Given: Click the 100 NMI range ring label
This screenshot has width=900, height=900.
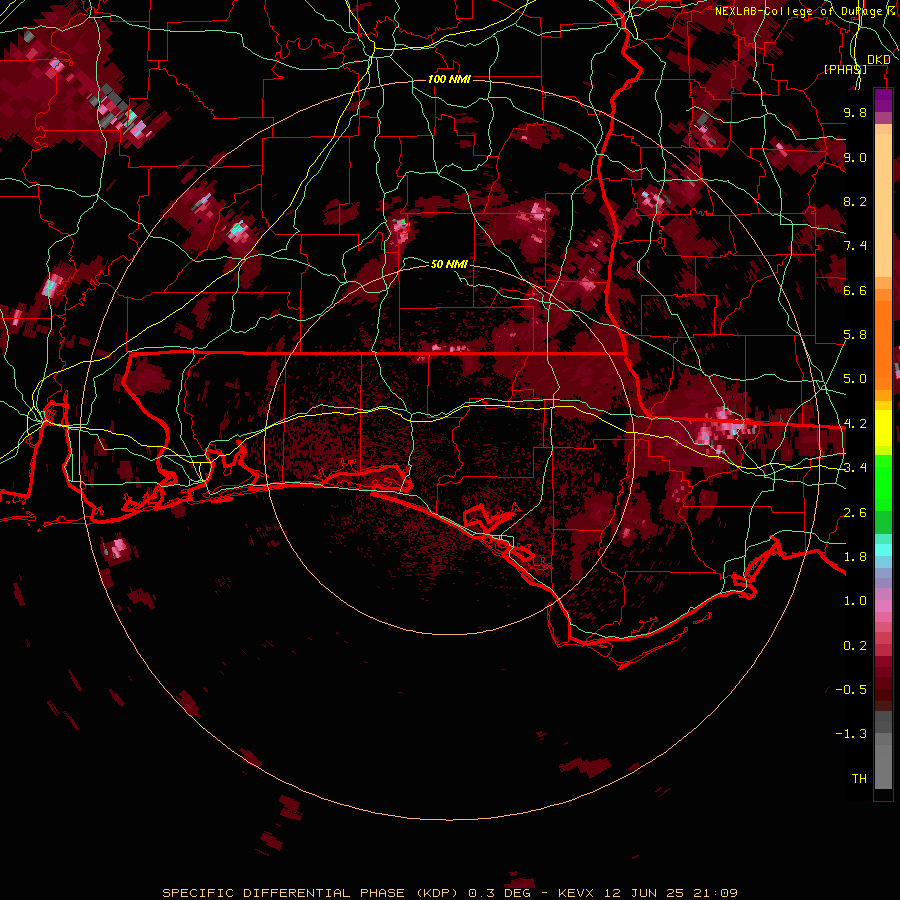Looking at the screenshot, I should tap(449, 79).
